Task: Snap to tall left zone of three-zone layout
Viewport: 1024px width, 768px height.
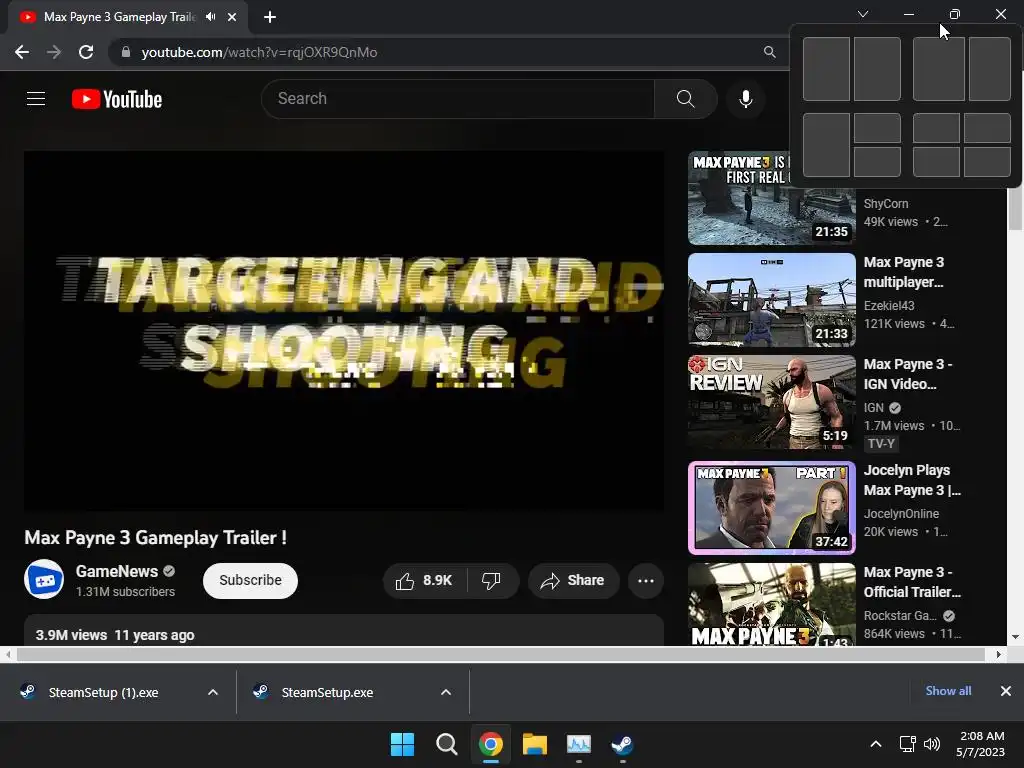Action: pos(826,145)
